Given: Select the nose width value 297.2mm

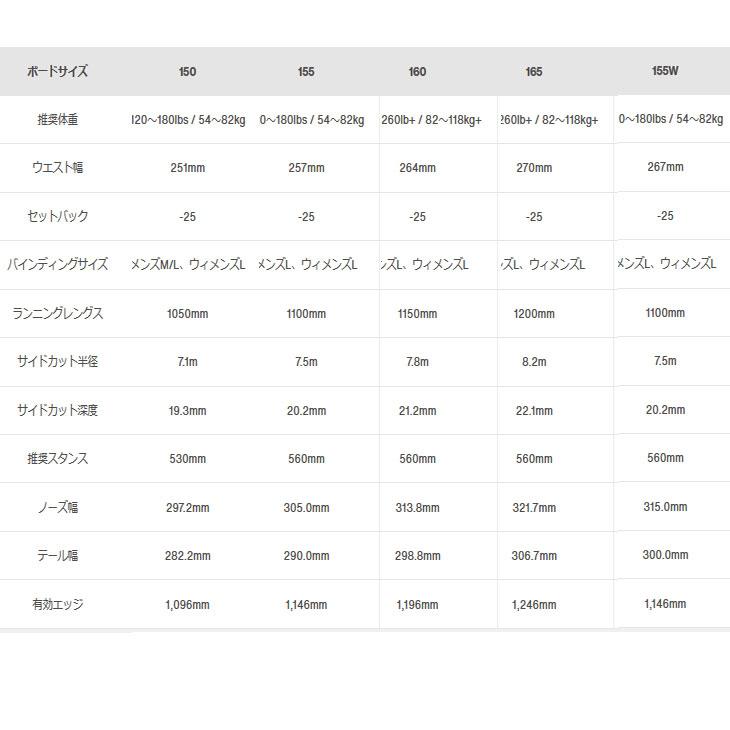Looking at the screenshot, I should (187, 507).
